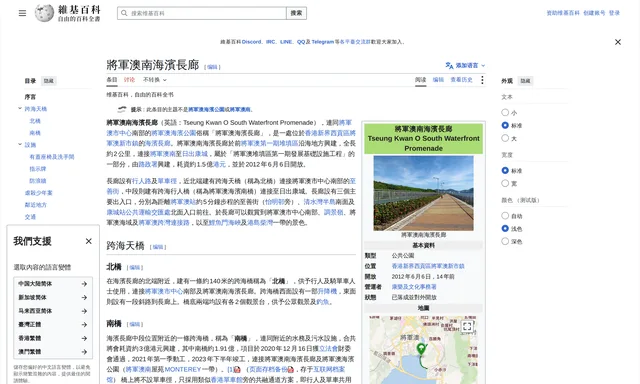The height and width of the screenshot is (384, 640).
Task: Click the Wikipedia globe logo
Action: tap(44, 13)
